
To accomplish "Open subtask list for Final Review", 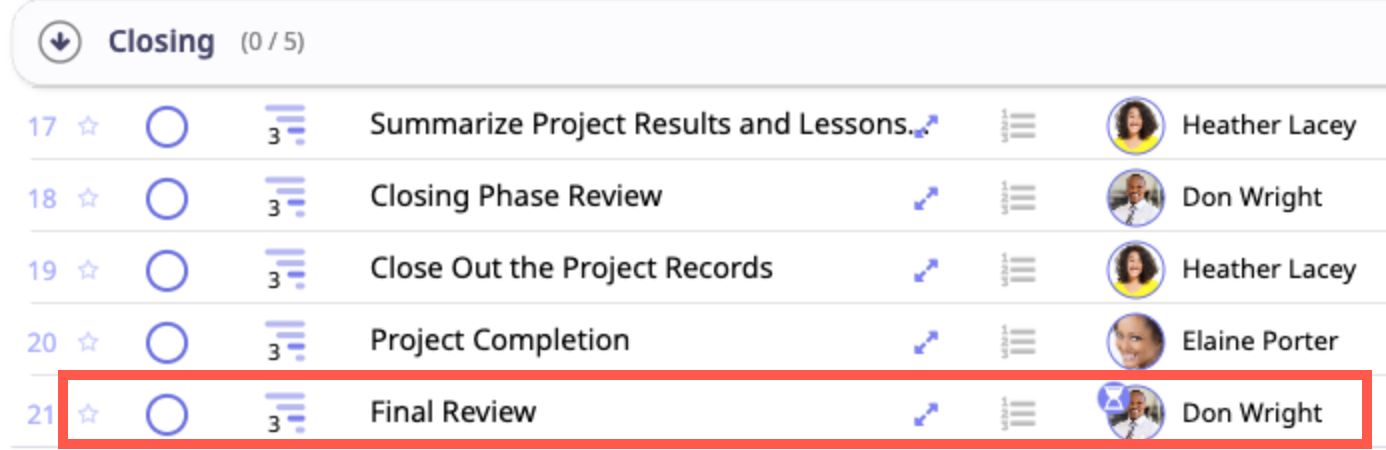I will [1018, 412].
